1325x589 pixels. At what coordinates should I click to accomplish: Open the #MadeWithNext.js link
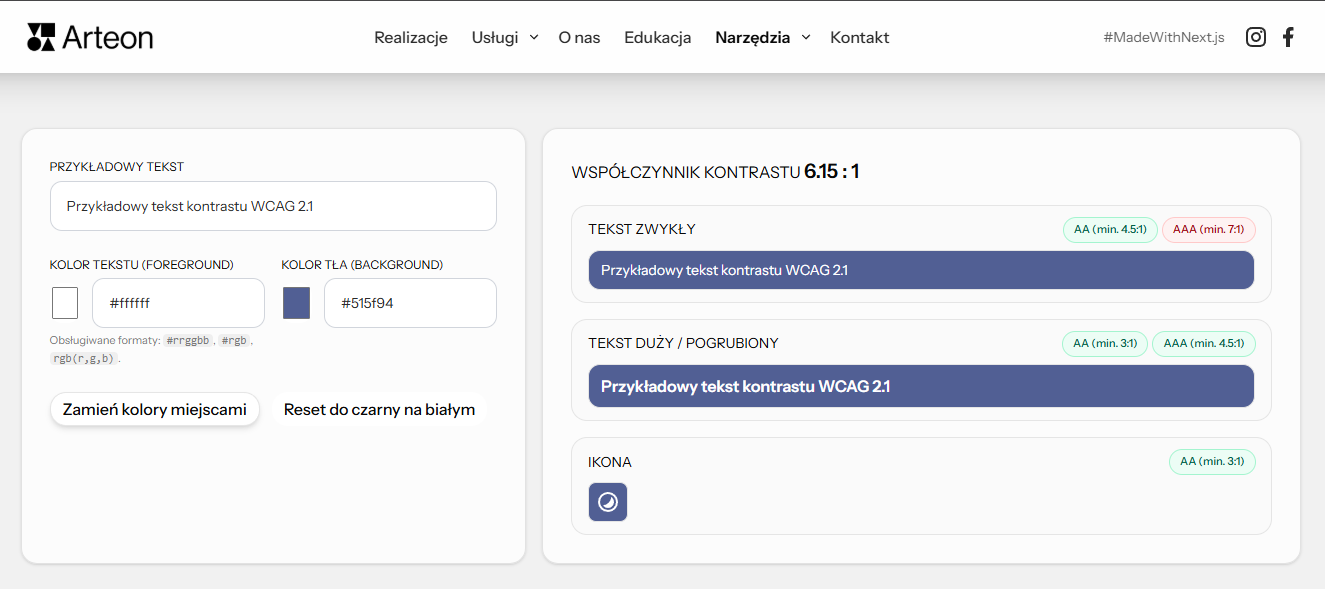pyautogui.click(x=1164, y=36)
